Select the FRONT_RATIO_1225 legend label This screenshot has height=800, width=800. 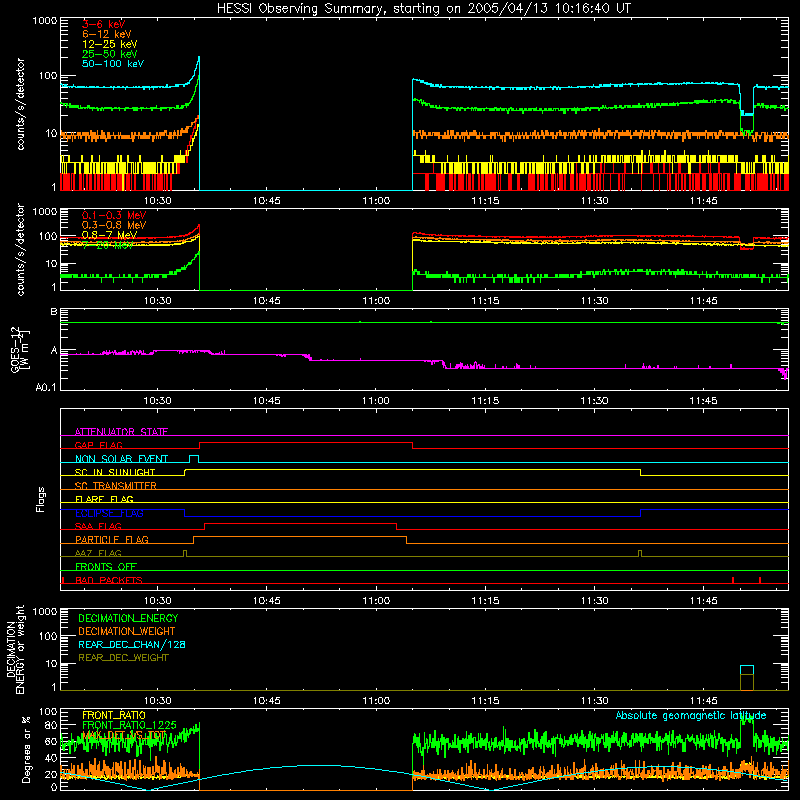pyautogui.click(x=129, y=726)
